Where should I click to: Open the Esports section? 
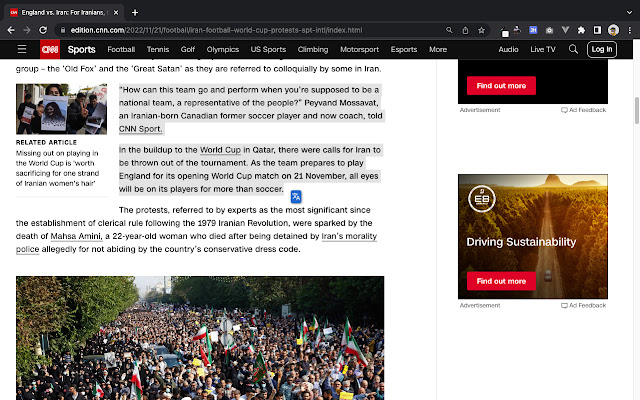pos(404,49)
